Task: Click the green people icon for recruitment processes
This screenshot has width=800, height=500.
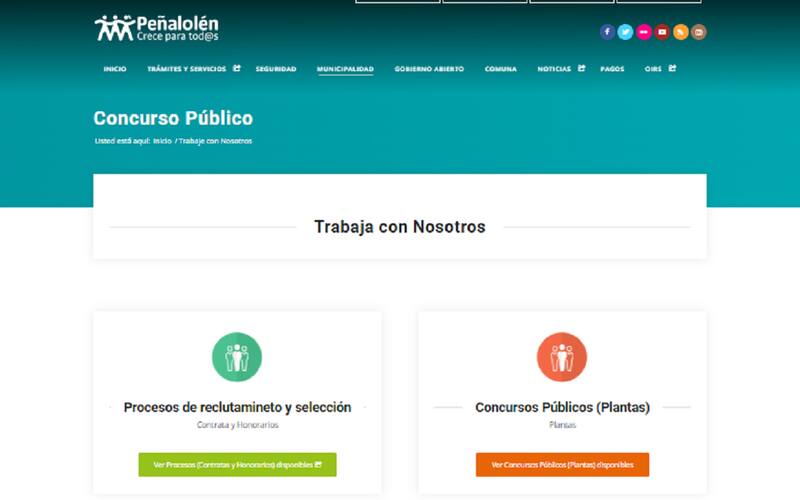Action: (x=237, y=357)
